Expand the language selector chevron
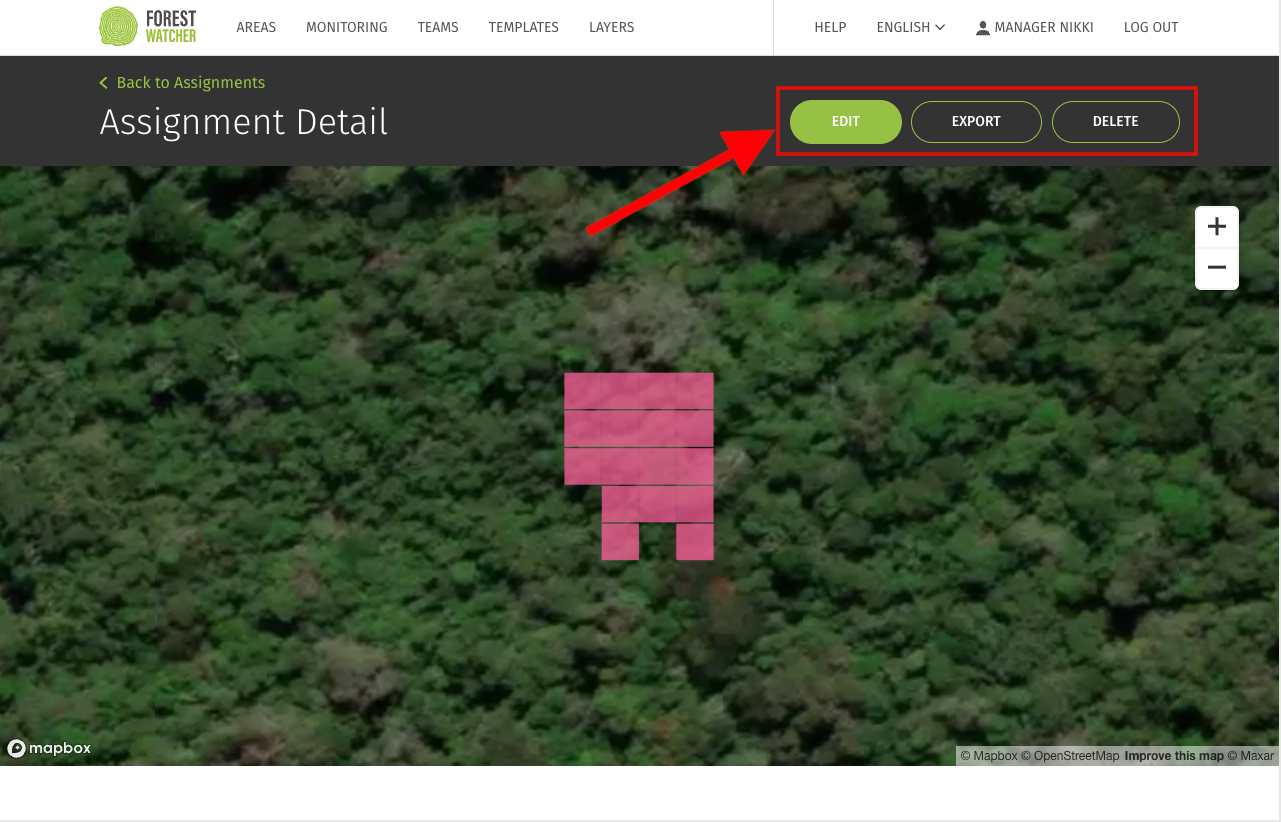The width and height of the screenshot is (1281, 822). (940, 27)
